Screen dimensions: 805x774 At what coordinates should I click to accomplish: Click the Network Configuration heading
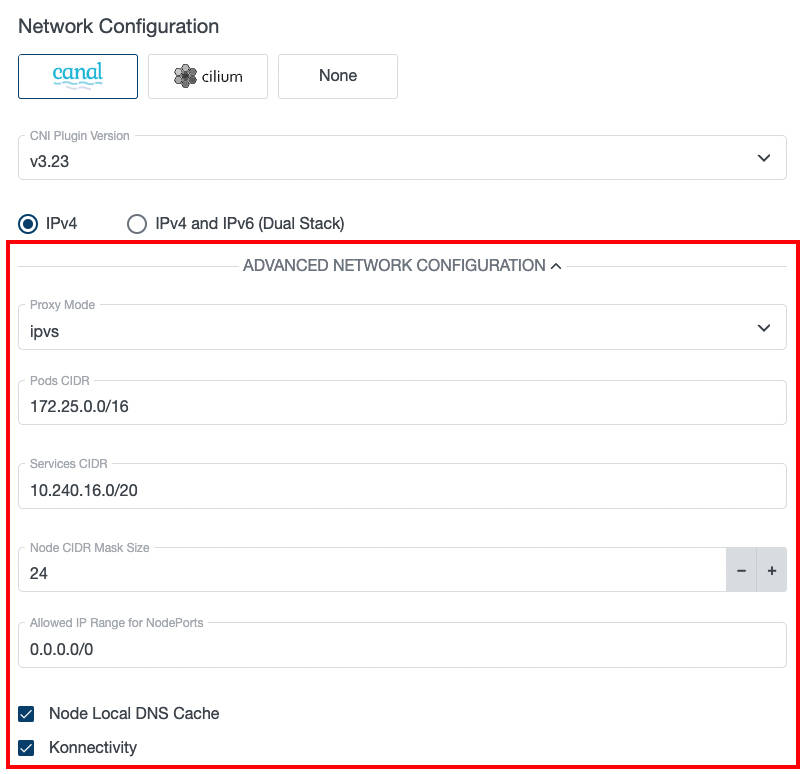tap(117, 26)
